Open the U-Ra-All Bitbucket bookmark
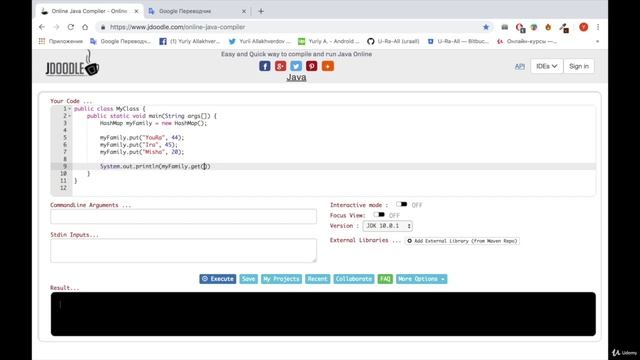This screenshot has height=360, width=640. (458, 41)
